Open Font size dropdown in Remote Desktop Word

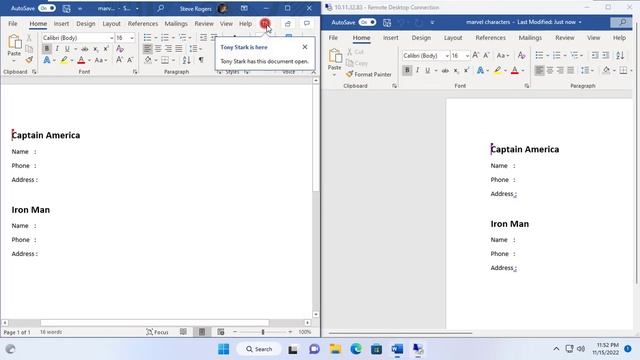click(467, 56)
